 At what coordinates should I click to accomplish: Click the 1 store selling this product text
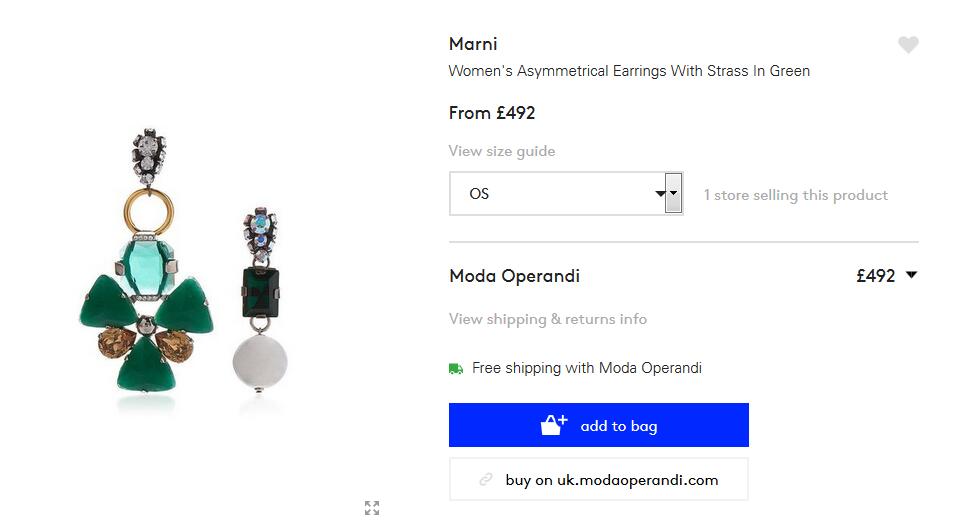click(x=795, y=195)
